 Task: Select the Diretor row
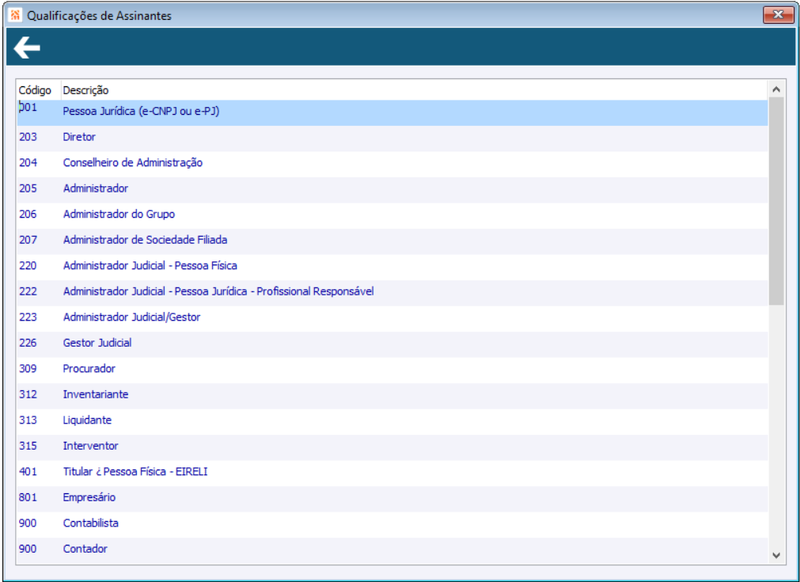392,139
